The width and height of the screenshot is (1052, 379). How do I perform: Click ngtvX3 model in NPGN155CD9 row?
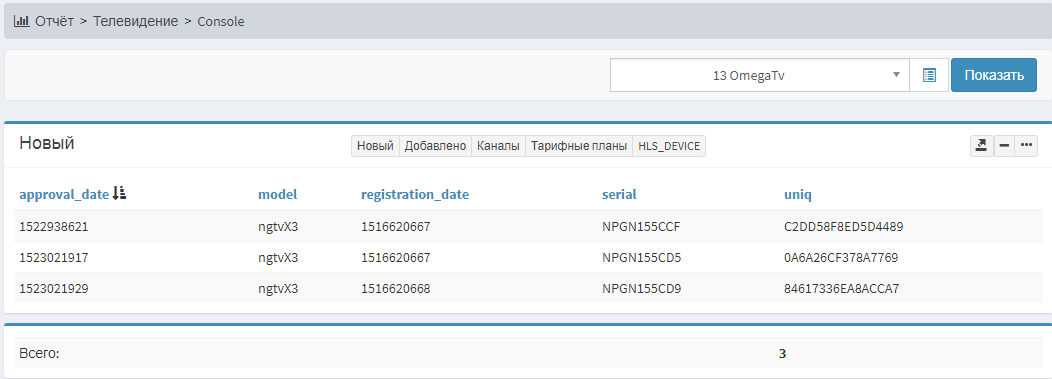(278, 289)
